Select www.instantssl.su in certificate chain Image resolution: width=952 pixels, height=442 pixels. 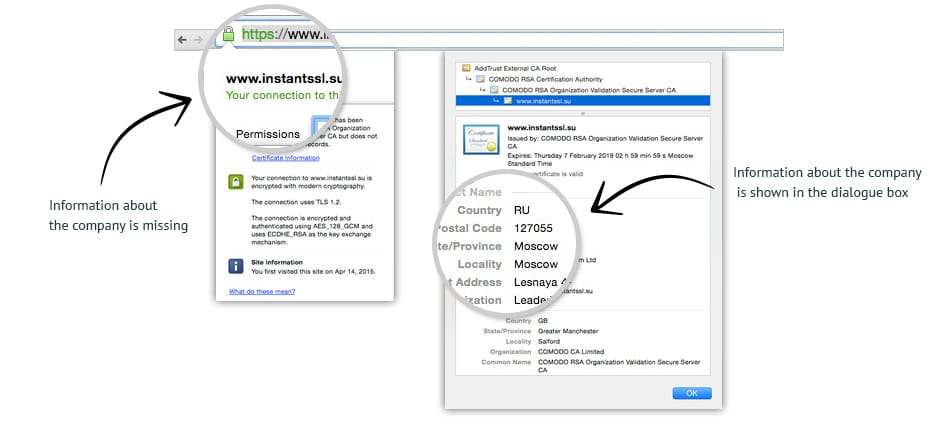(550, 101)
